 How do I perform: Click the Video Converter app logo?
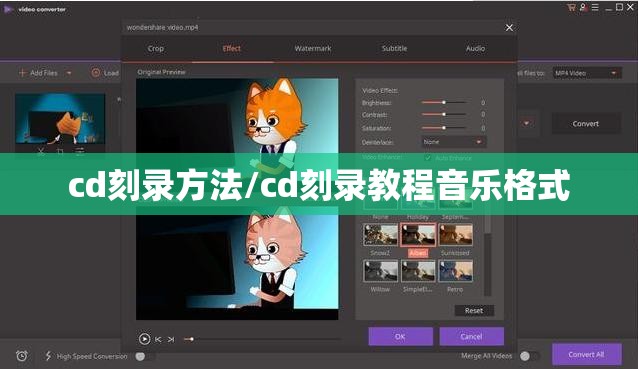coord(8,9)
